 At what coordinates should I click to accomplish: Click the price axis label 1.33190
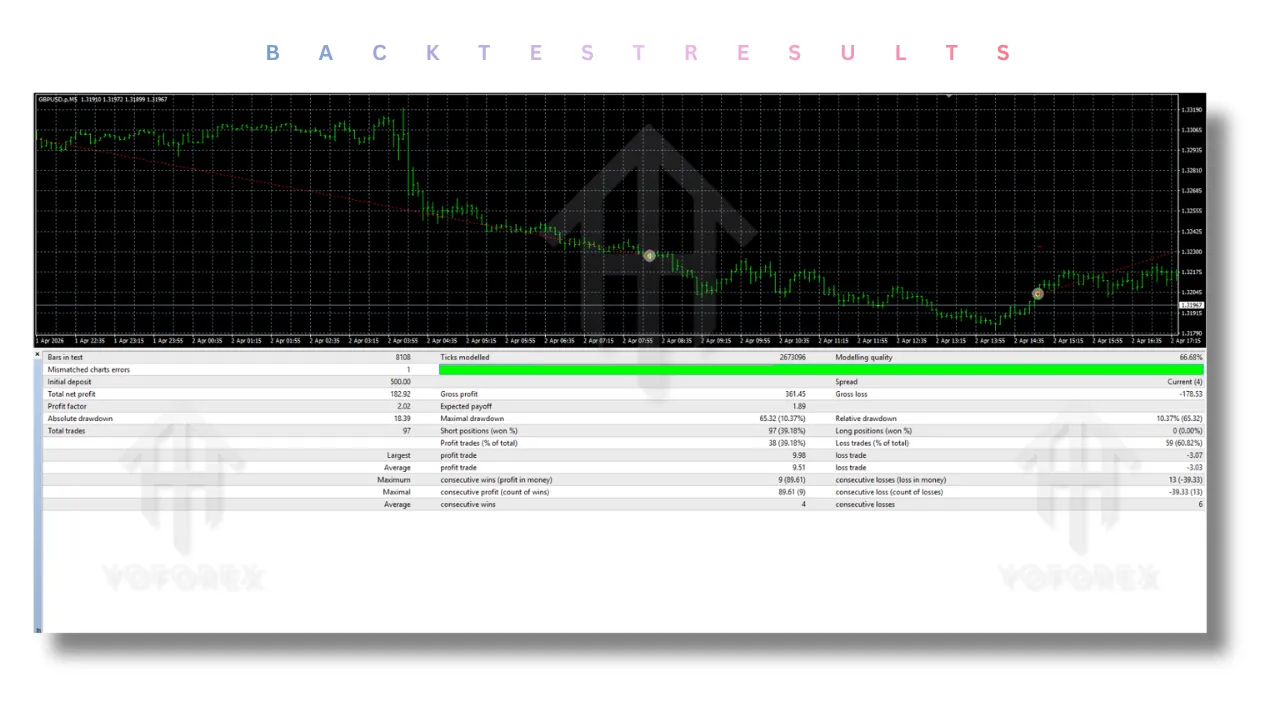pyautogui.click(x=1192, y=110)
